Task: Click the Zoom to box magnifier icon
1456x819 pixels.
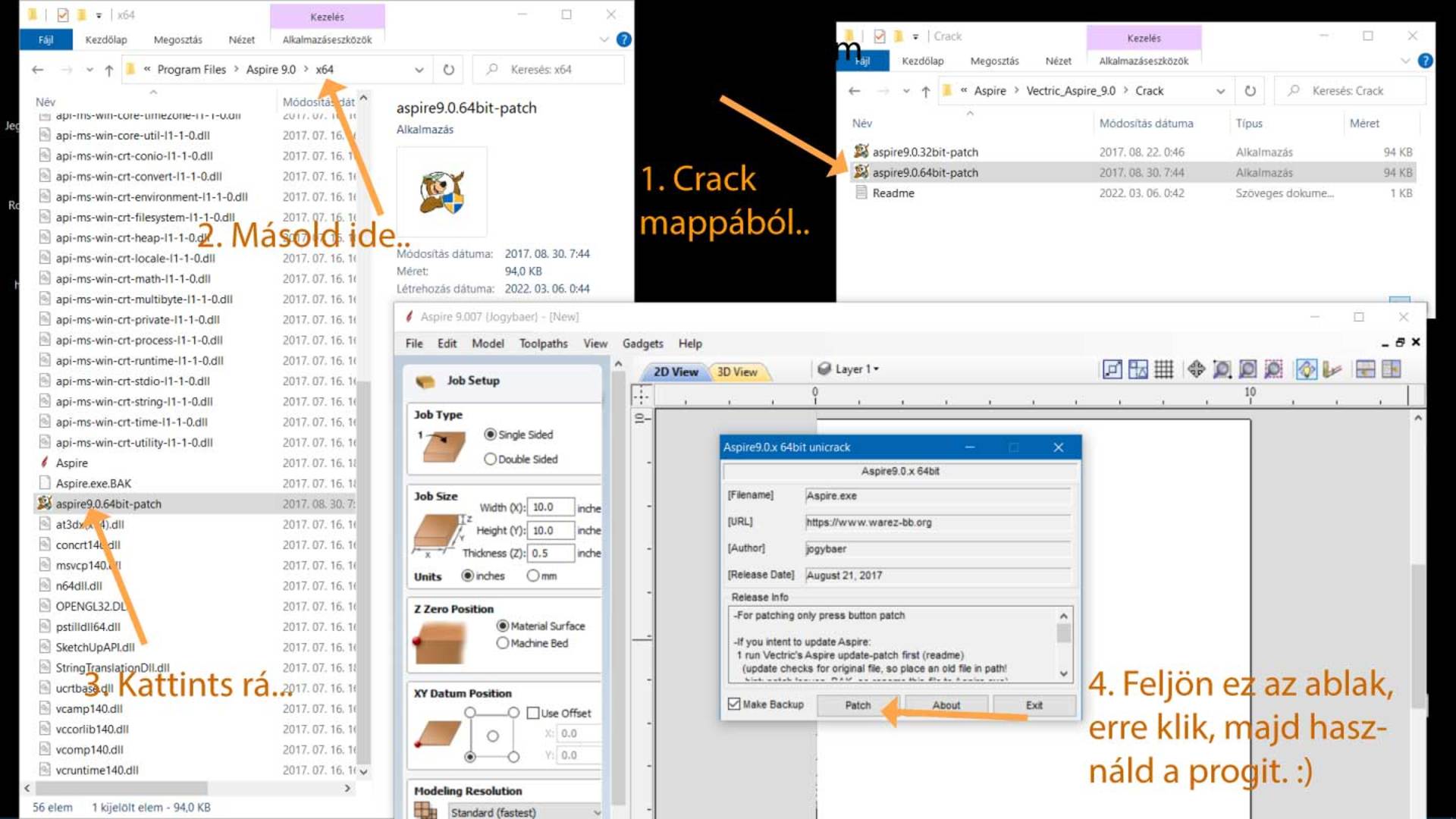Action: click(1222, 369)
